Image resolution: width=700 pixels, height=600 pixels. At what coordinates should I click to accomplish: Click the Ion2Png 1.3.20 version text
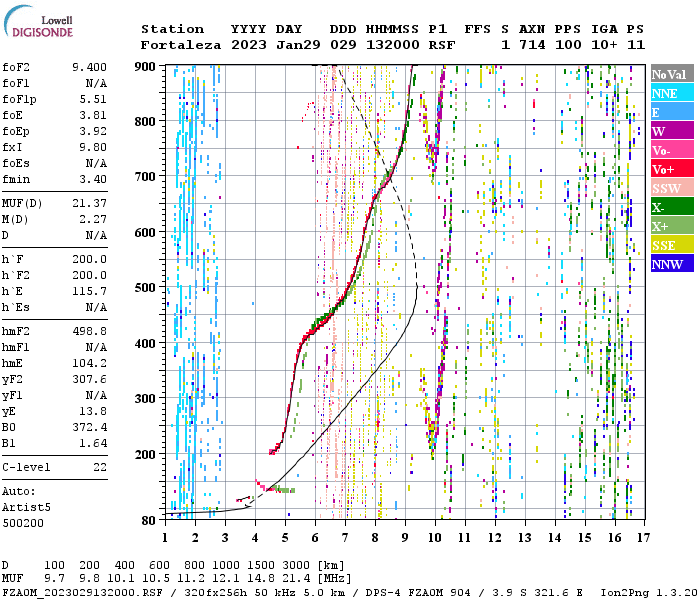[x=650, y=592]
